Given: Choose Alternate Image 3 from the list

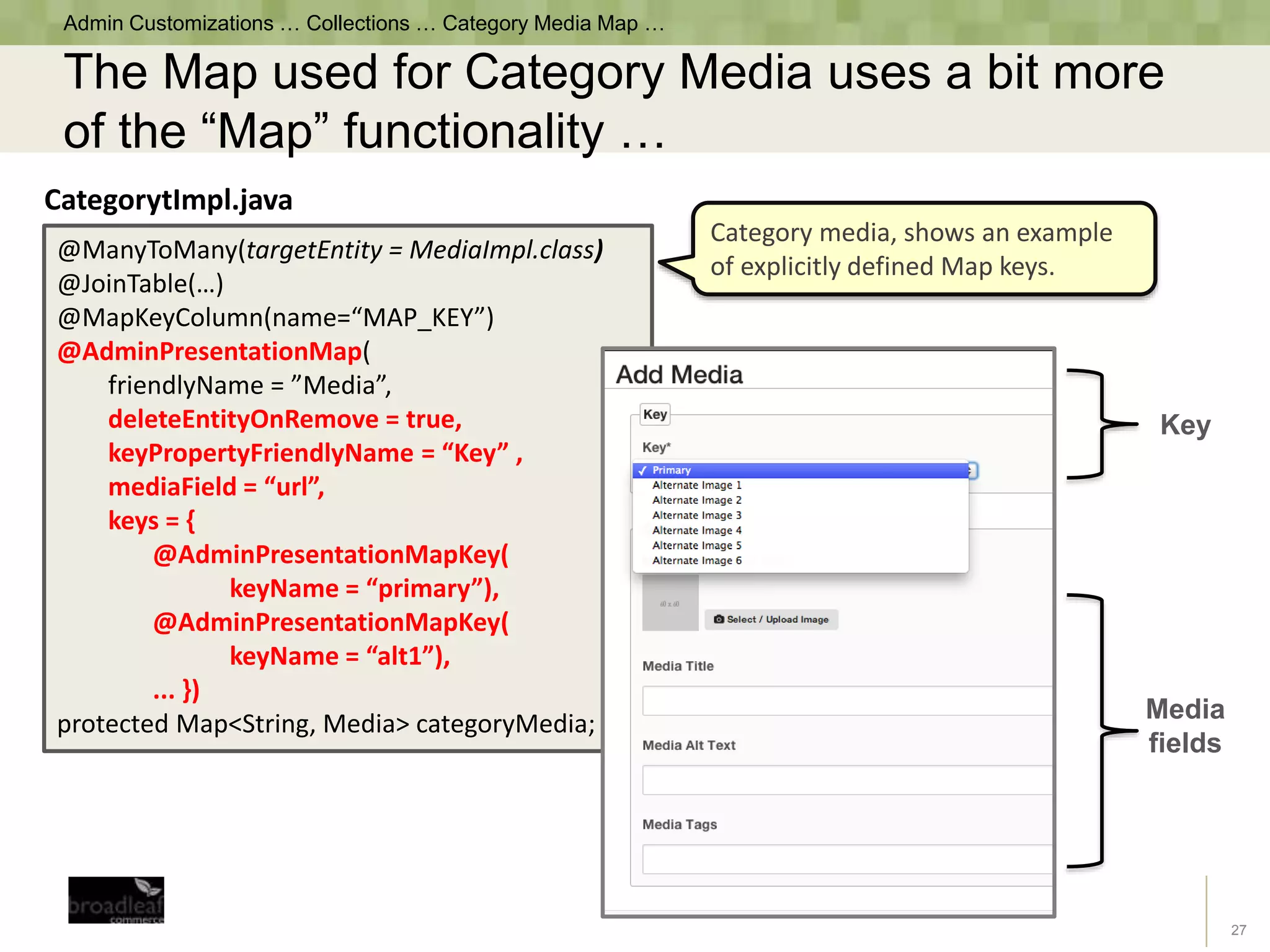Looking at the screenshot, I should click(696, 515).
